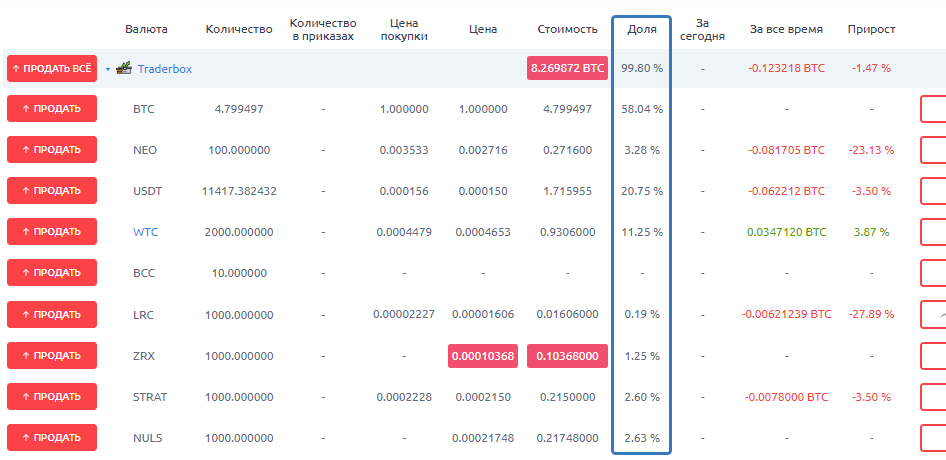946x460 pixels.
Task: Click the BTC currency name
Action: coord(144,109)
